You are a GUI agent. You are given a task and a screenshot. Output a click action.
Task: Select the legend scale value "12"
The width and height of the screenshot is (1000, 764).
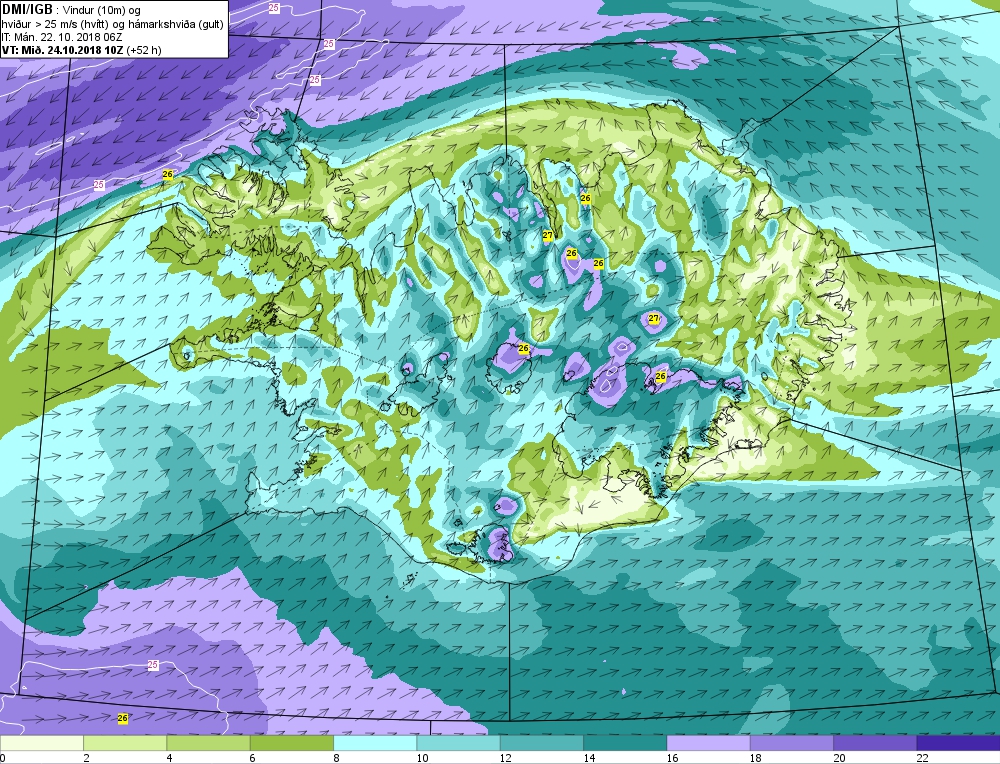click(506, 758)
